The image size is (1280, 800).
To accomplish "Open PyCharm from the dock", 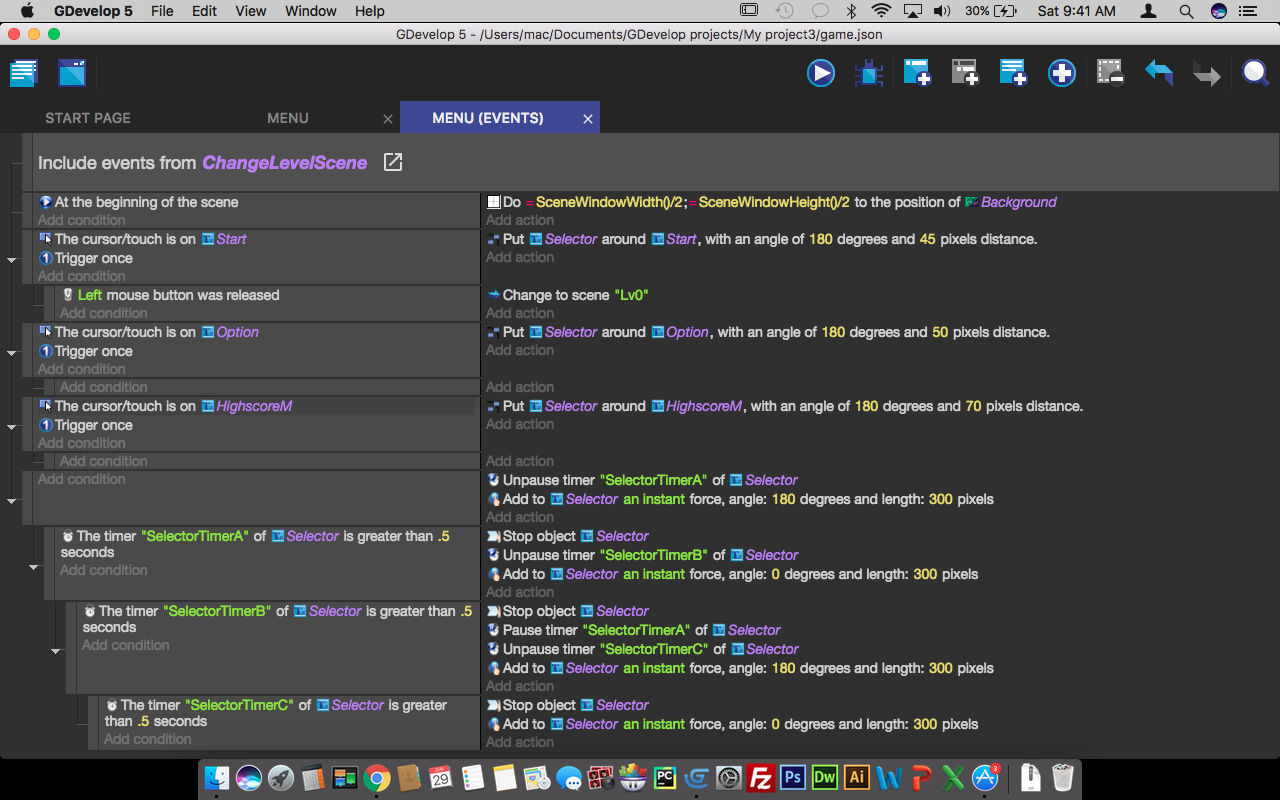I will pyautogui.click(x=665, y=778).
